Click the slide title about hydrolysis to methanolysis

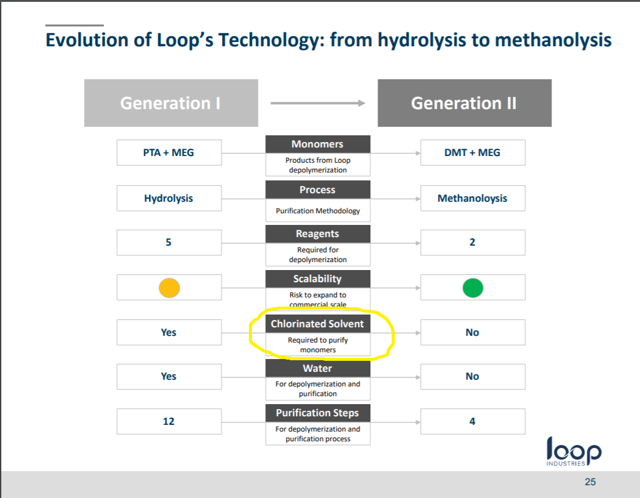click(328, 40)
